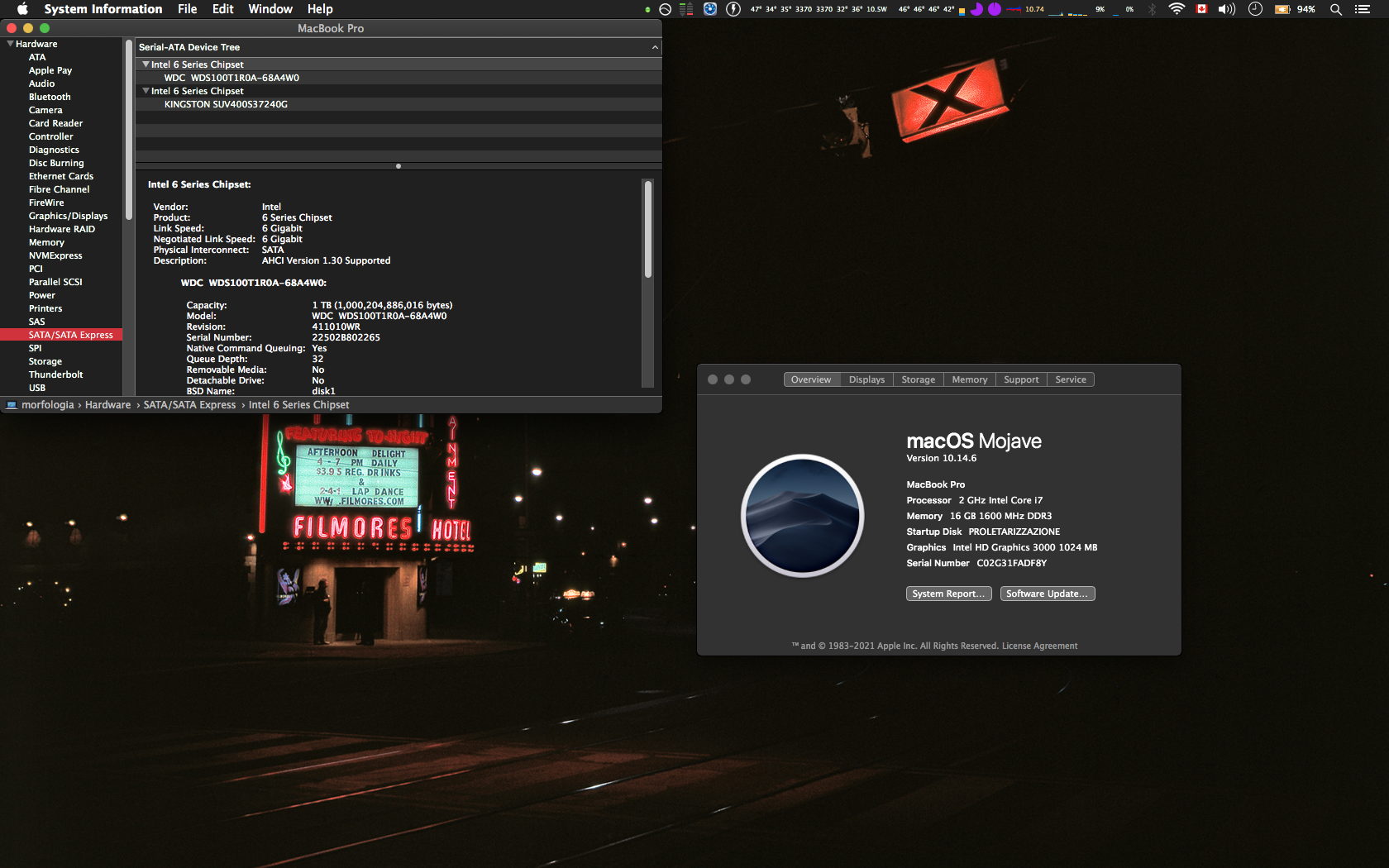
Task: Collapse second Intel 6 Series Chipset node
Action: tap(146, 91)
